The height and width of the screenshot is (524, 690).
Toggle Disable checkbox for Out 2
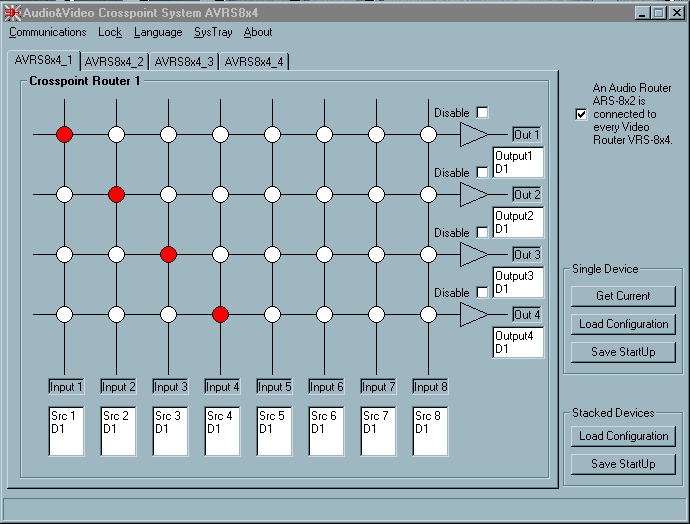pyautogui.click(x=482, y=172)
